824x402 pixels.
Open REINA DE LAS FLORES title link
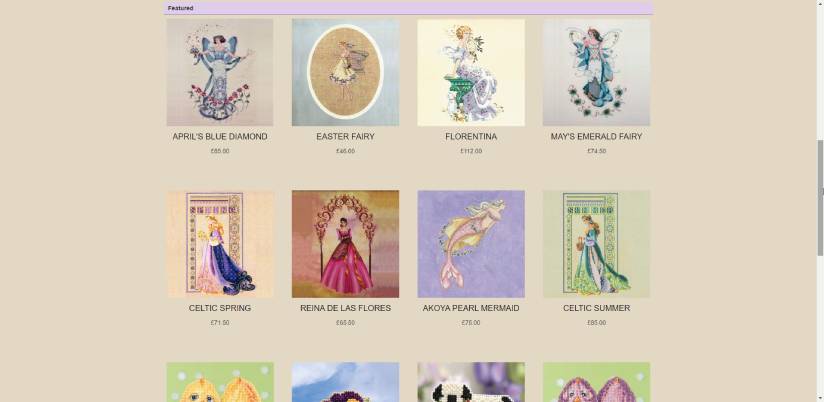[x=345, y=308]
